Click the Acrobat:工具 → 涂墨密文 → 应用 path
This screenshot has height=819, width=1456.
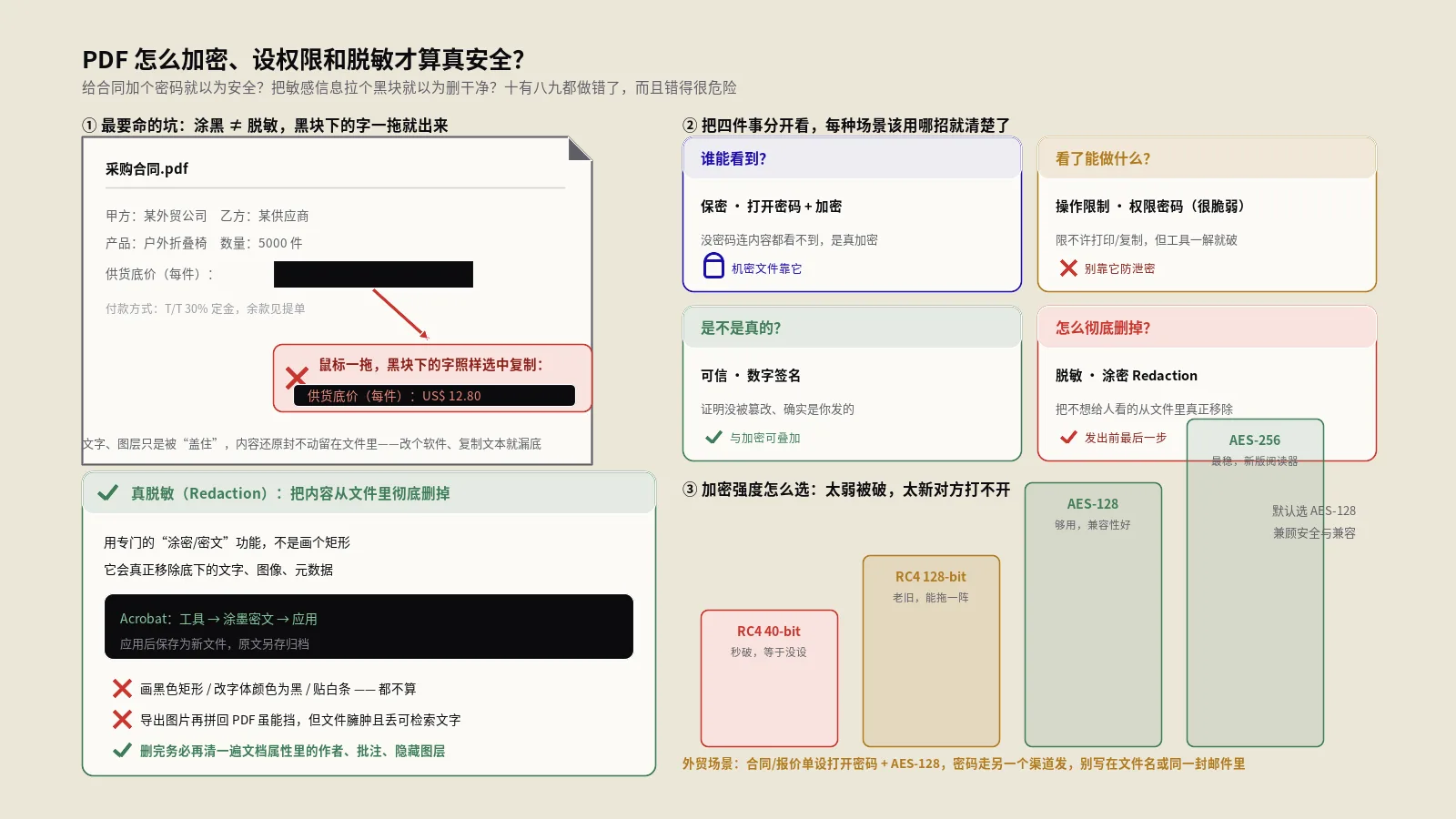click(x=218, y=619)
